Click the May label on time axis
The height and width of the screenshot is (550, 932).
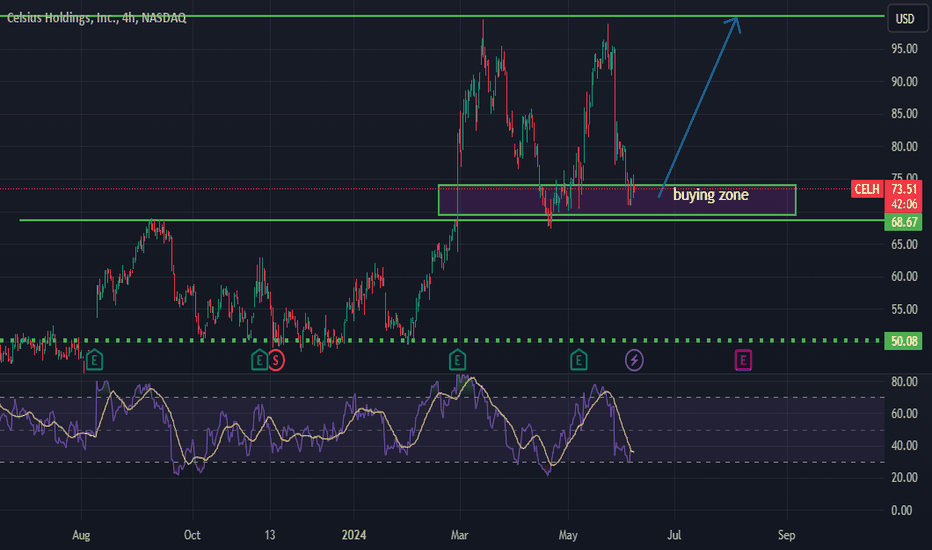click(x=568, y=535)
